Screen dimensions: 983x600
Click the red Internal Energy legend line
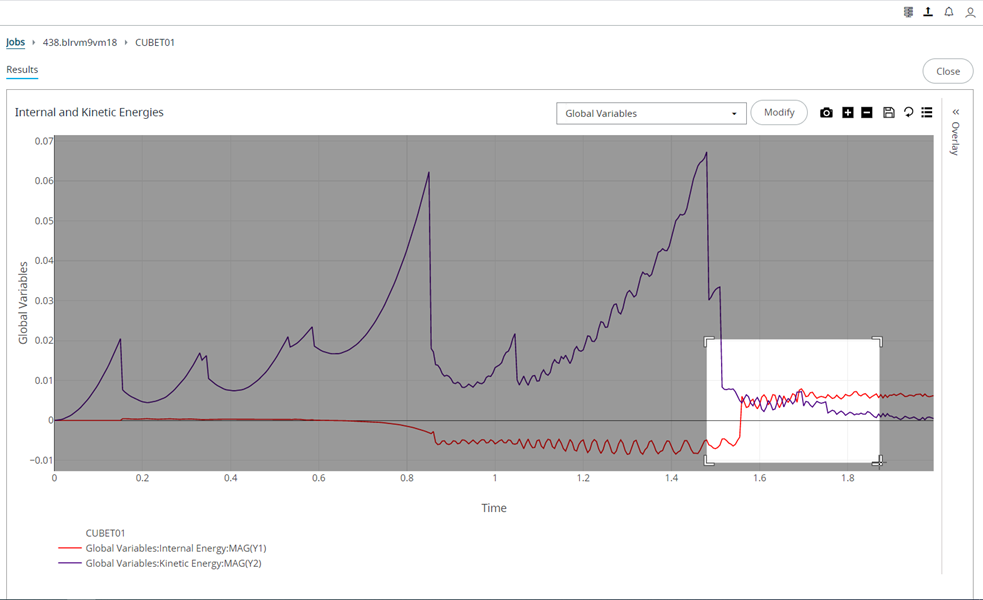(70, 548)
